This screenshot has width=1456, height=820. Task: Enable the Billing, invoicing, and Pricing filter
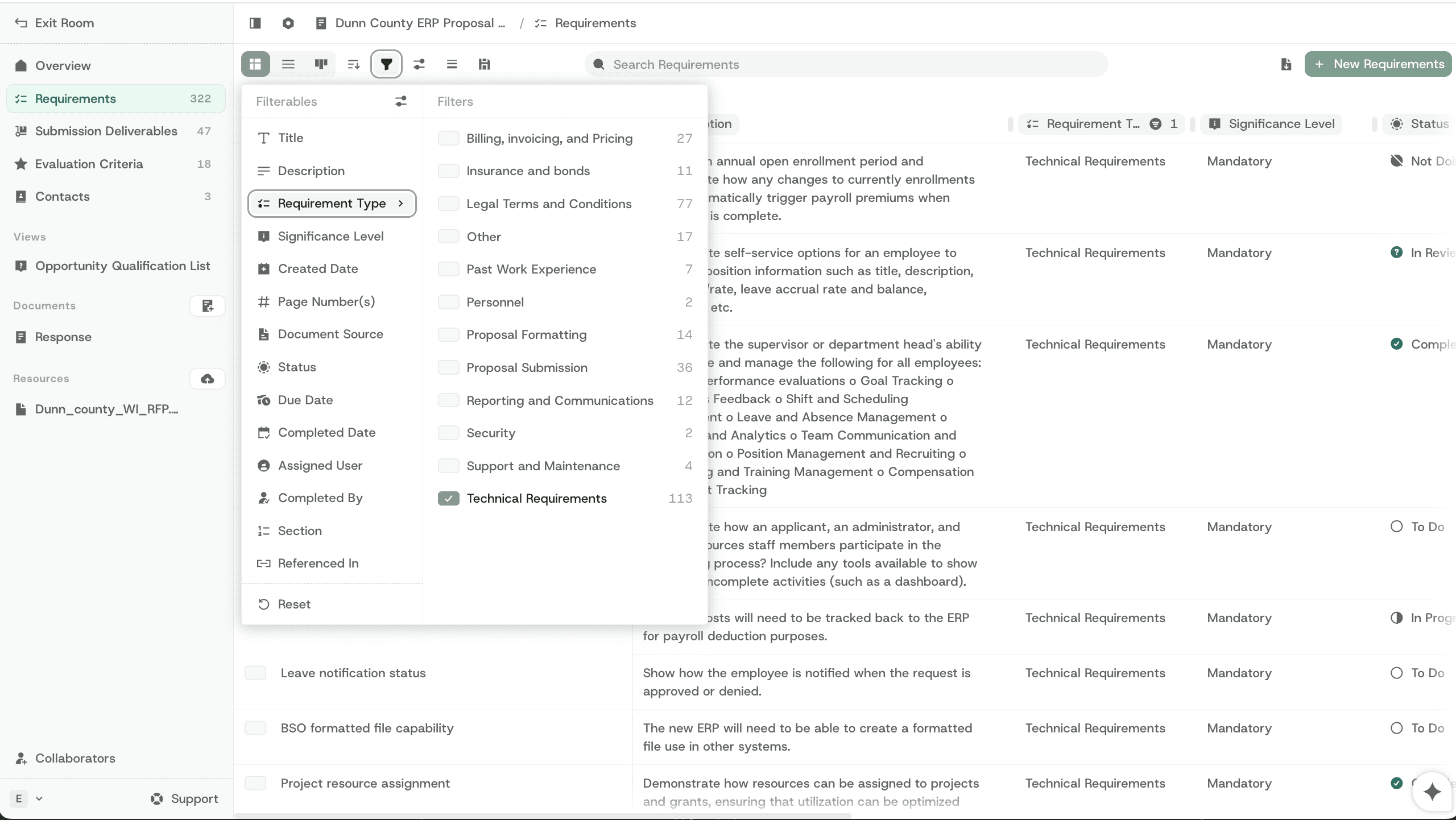click(x=449, y=138)
